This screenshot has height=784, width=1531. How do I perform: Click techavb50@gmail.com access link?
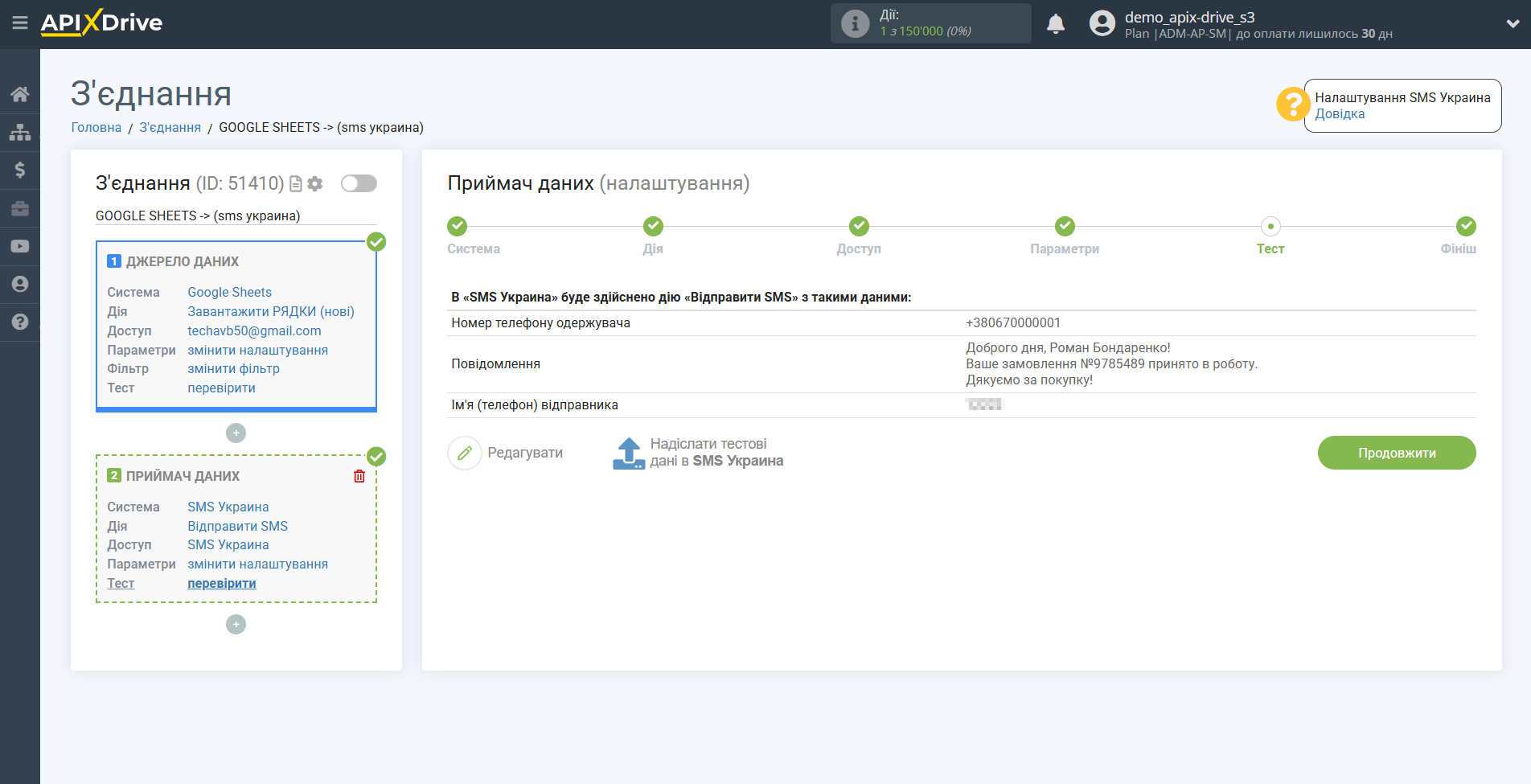254,331
